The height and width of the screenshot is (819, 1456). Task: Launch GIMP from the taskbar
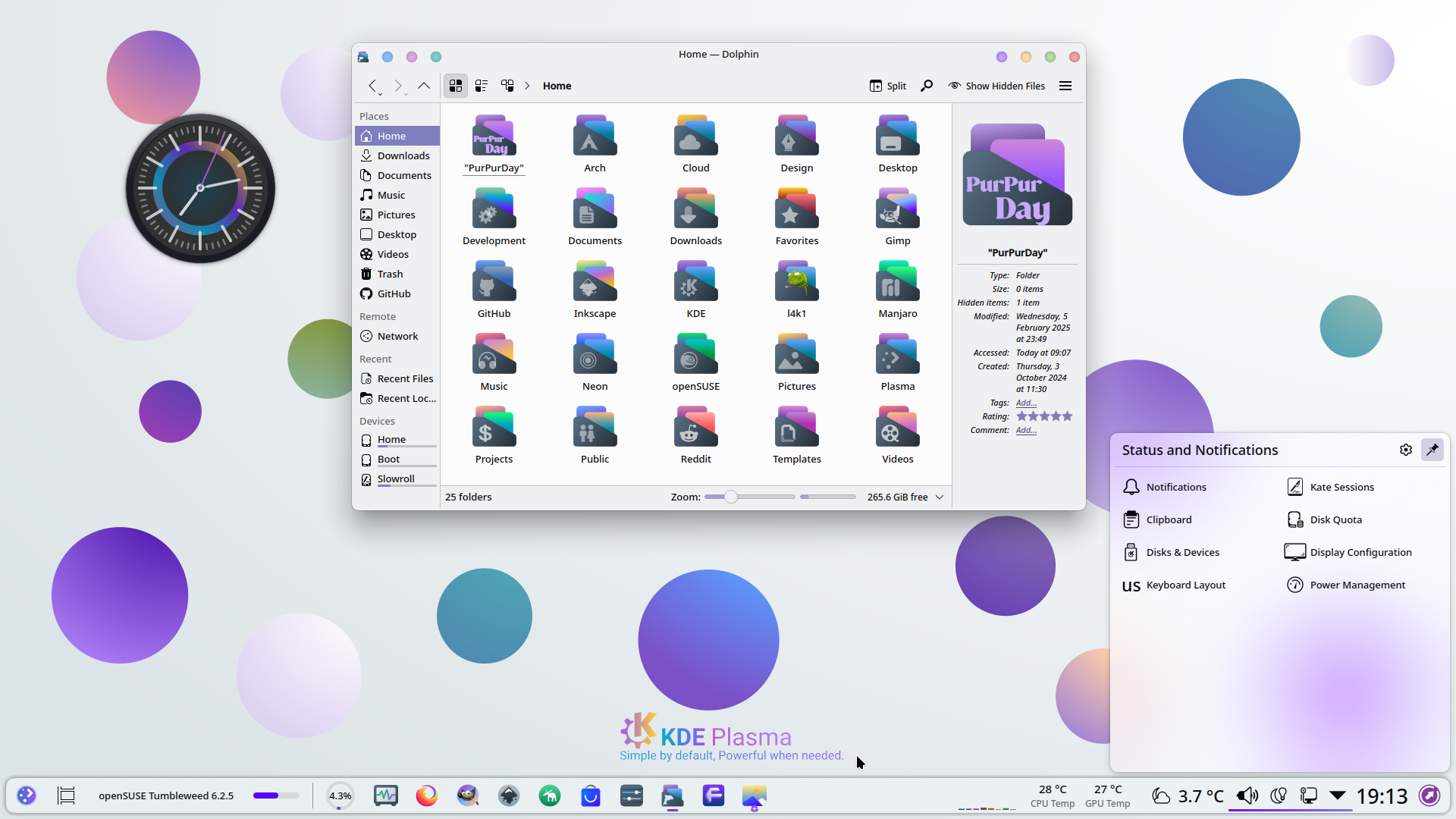coord(468,795)
